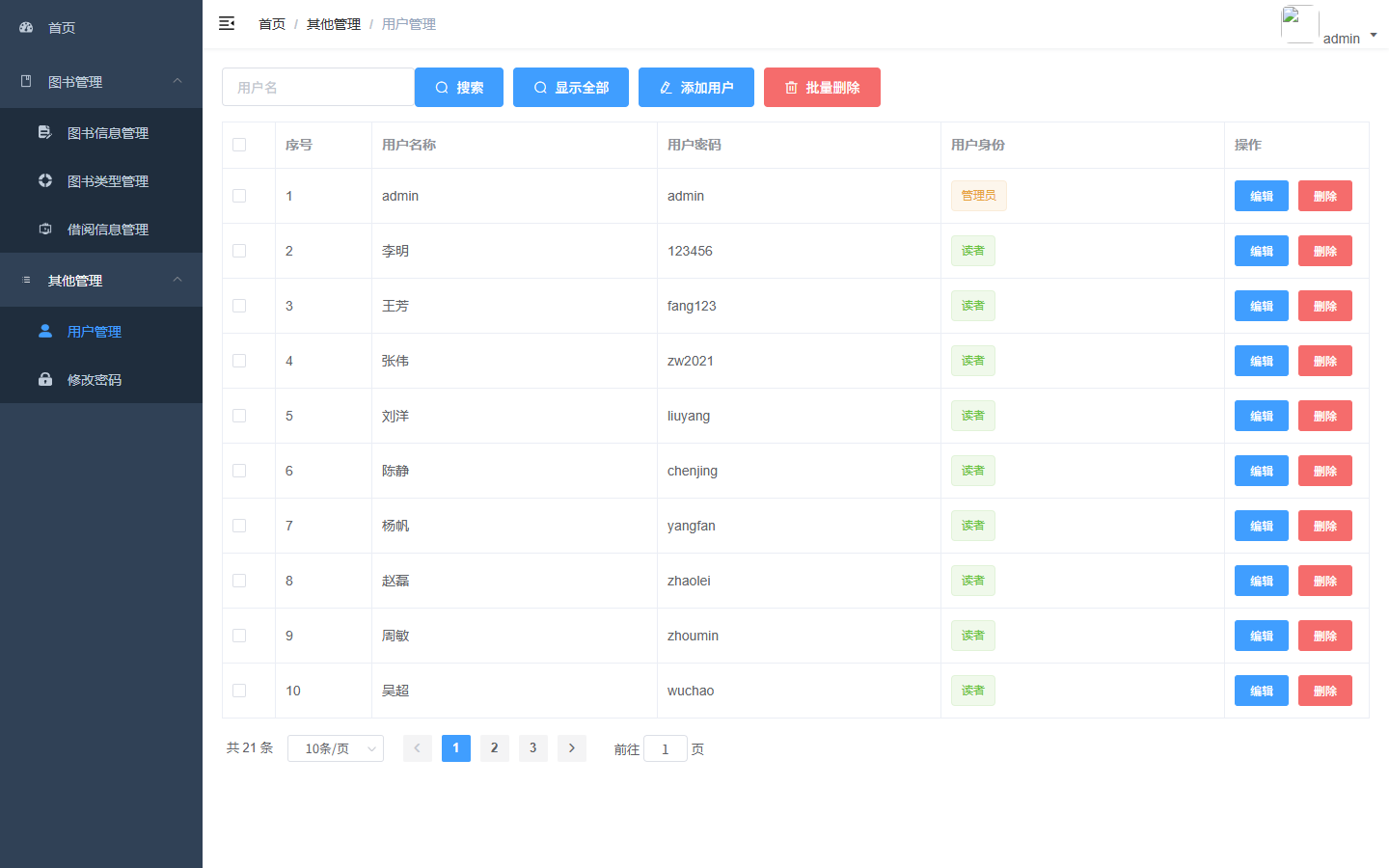The image size is (1389, 868).
Task: Tick the checkbox for user 李明
Action: (239, 251)
